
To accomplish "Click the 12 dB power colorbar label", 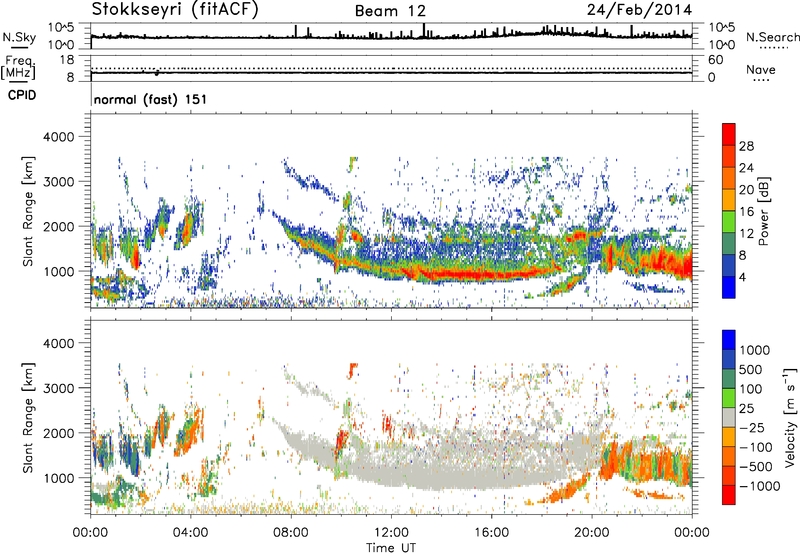I will point(746,234).
